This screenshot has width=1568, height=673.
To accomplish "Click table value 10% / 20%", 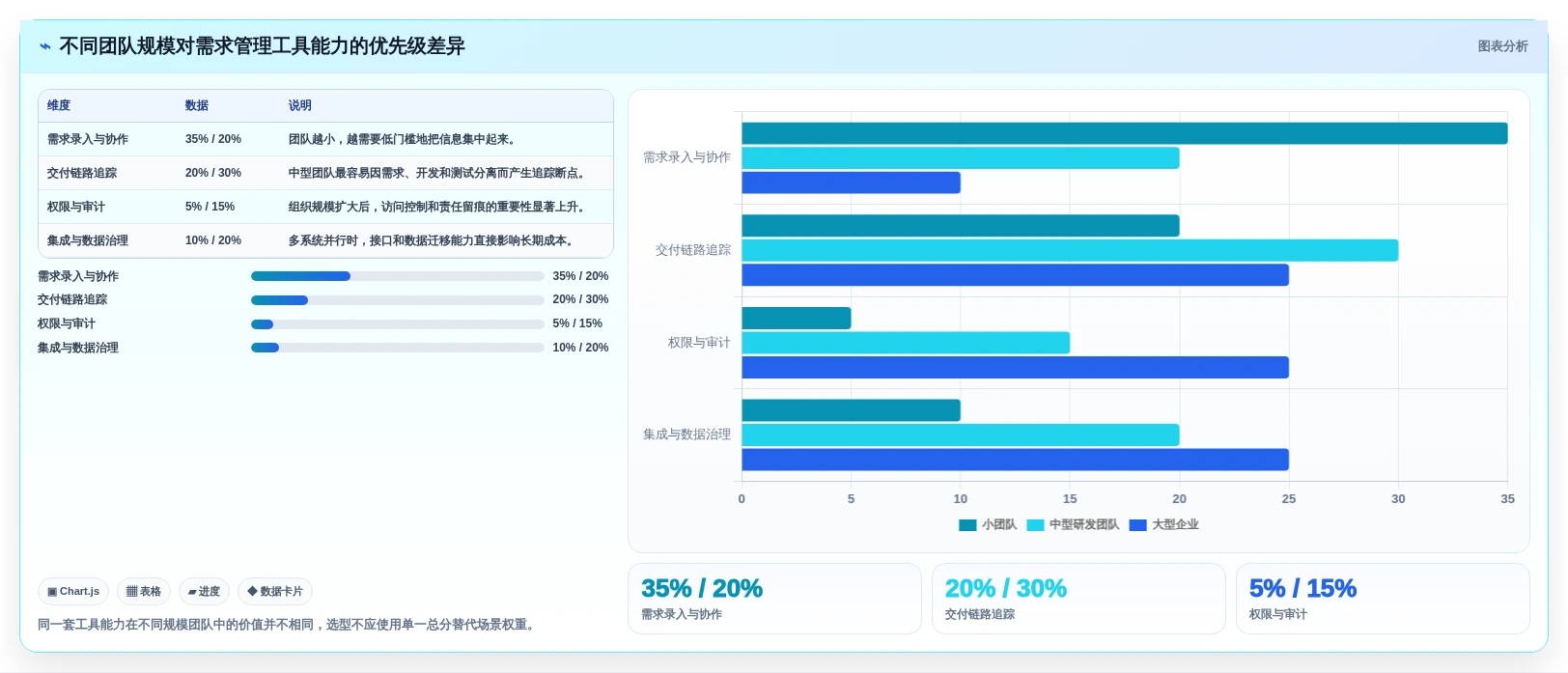I will [x=213, y=240].
